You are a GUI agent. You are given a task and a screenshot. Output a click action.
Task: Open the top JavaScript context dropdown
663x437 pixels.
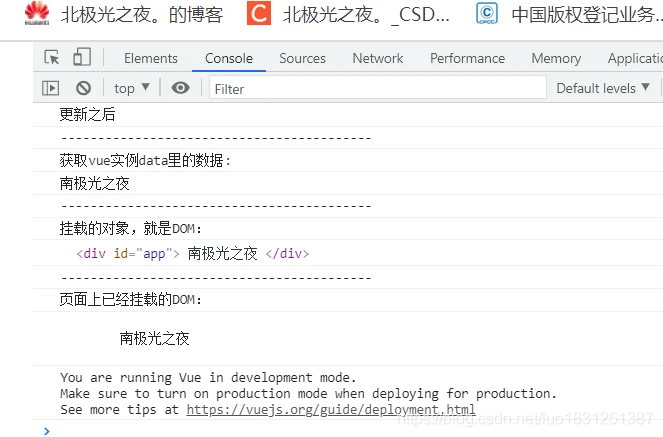click(132, 88)
